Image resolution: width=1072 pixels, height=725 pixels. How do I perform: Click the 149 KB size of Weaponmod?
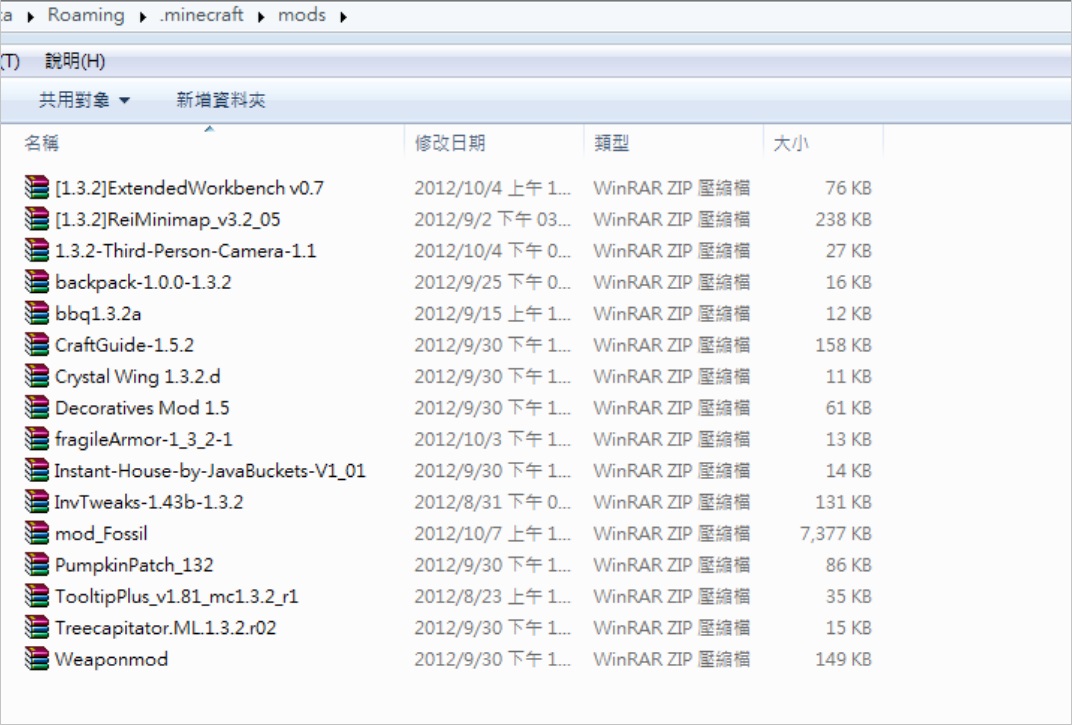click(843, 660)
